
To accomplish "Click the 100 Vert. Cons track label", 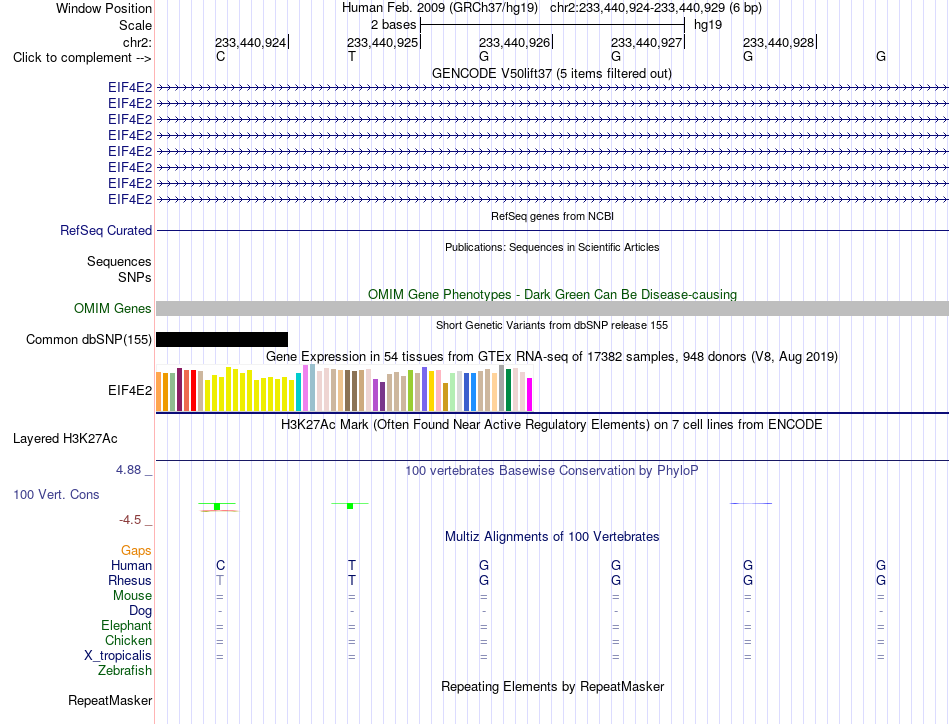I will 56,494.
